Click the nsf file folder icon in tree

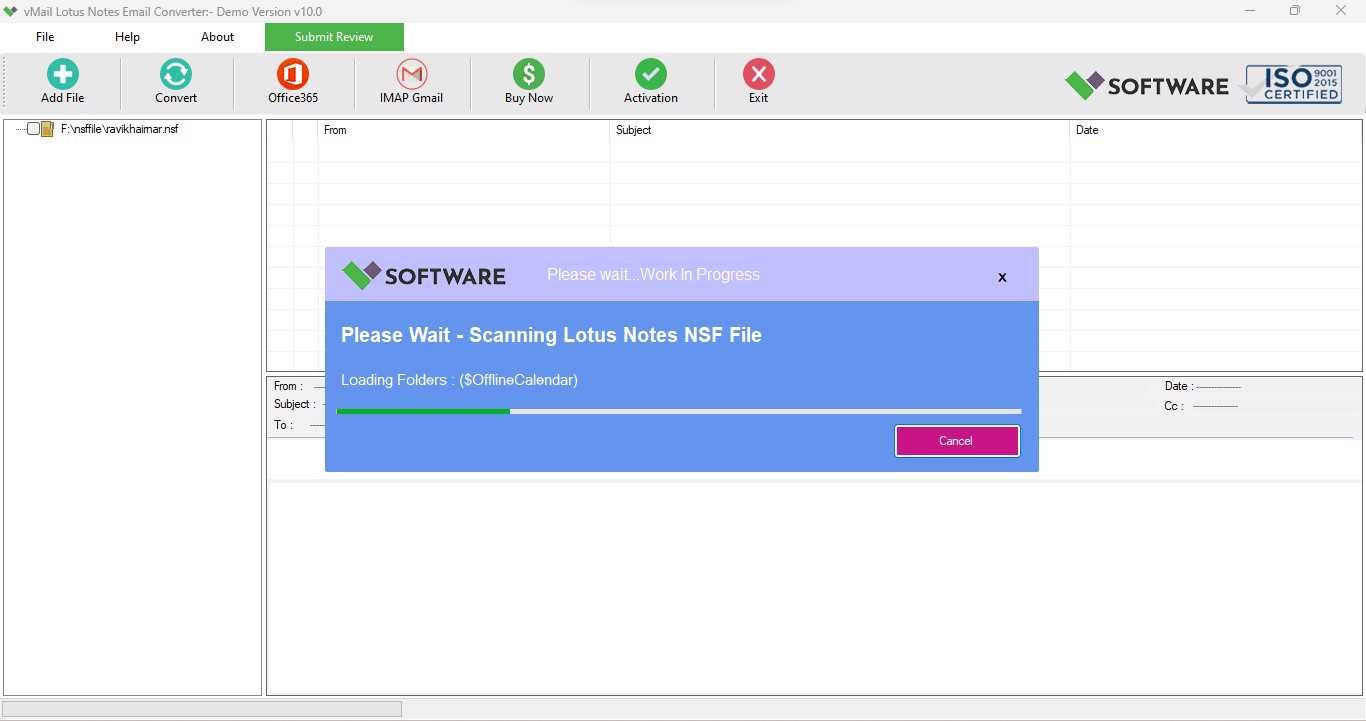(47, 129)
